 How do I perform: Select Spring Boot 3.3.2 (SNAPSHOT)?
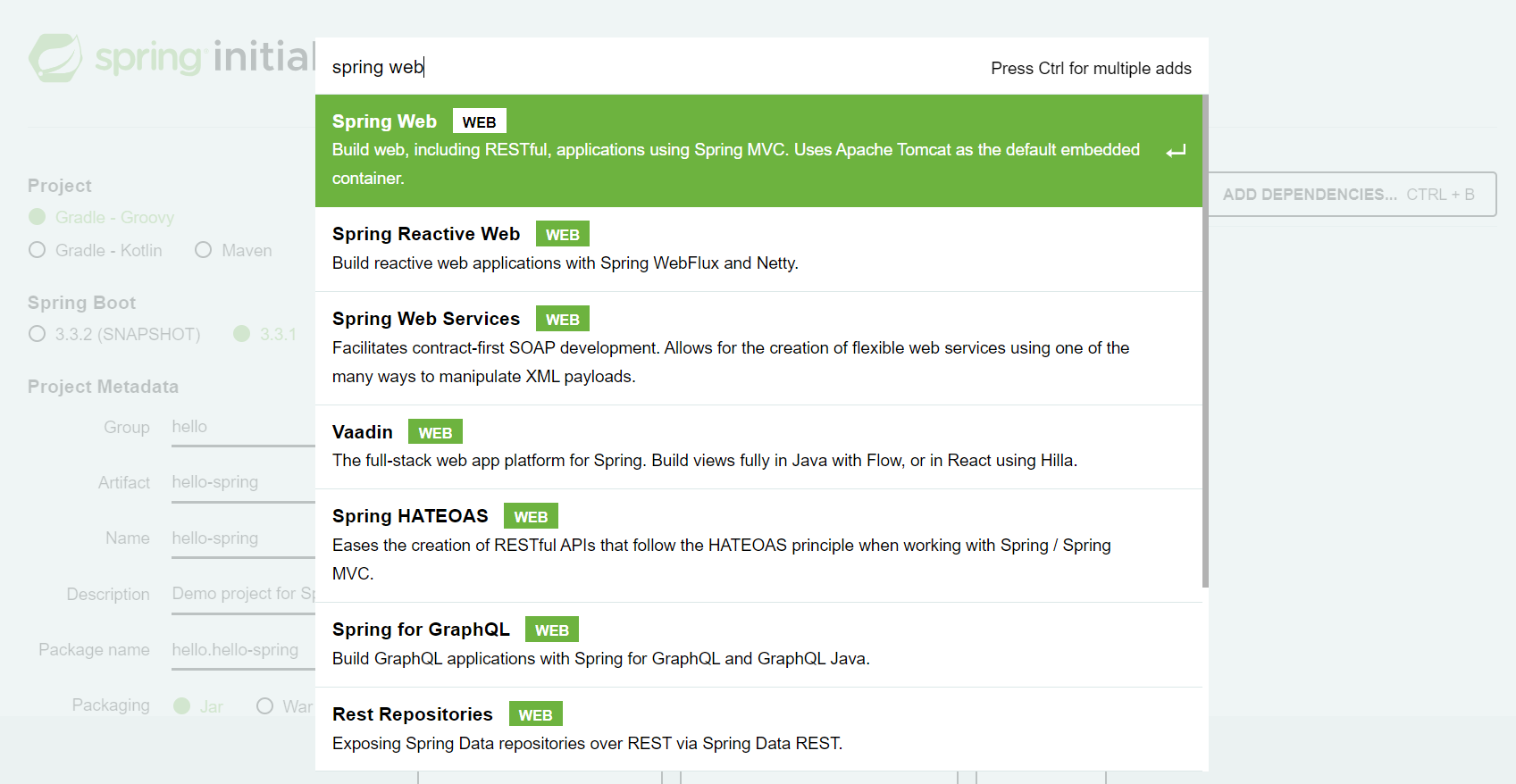click(114, 334)
